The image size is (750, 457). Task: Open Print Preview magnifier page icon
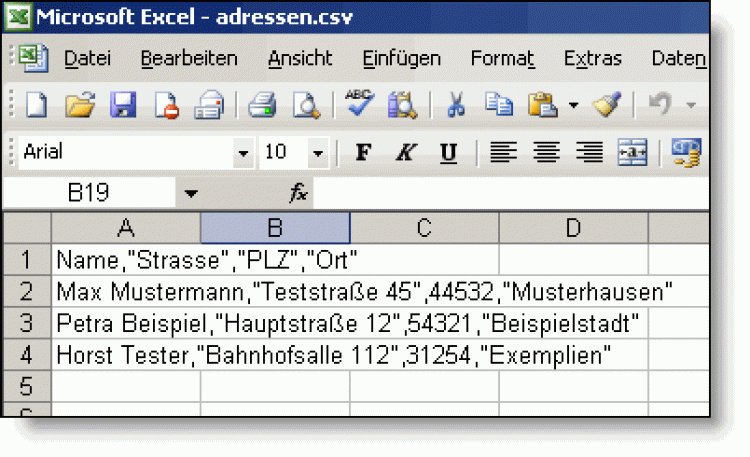click(306, 105)
